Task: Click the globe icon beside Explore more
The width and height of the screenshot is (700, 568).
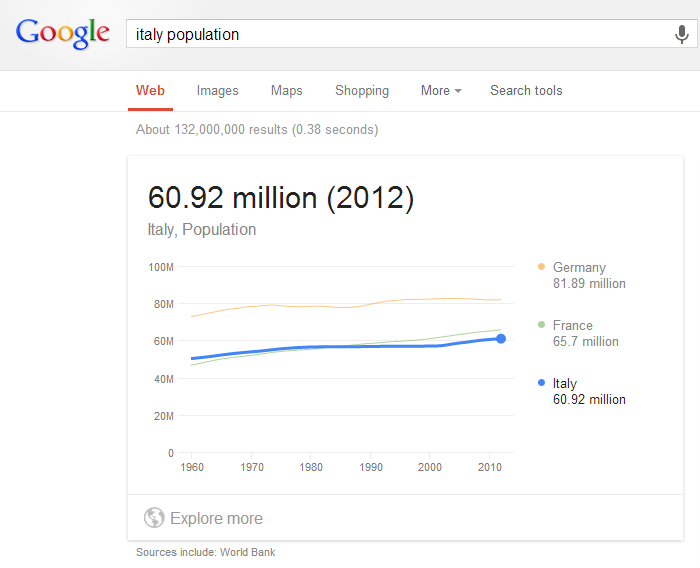Action: click(x=154, y=518)
